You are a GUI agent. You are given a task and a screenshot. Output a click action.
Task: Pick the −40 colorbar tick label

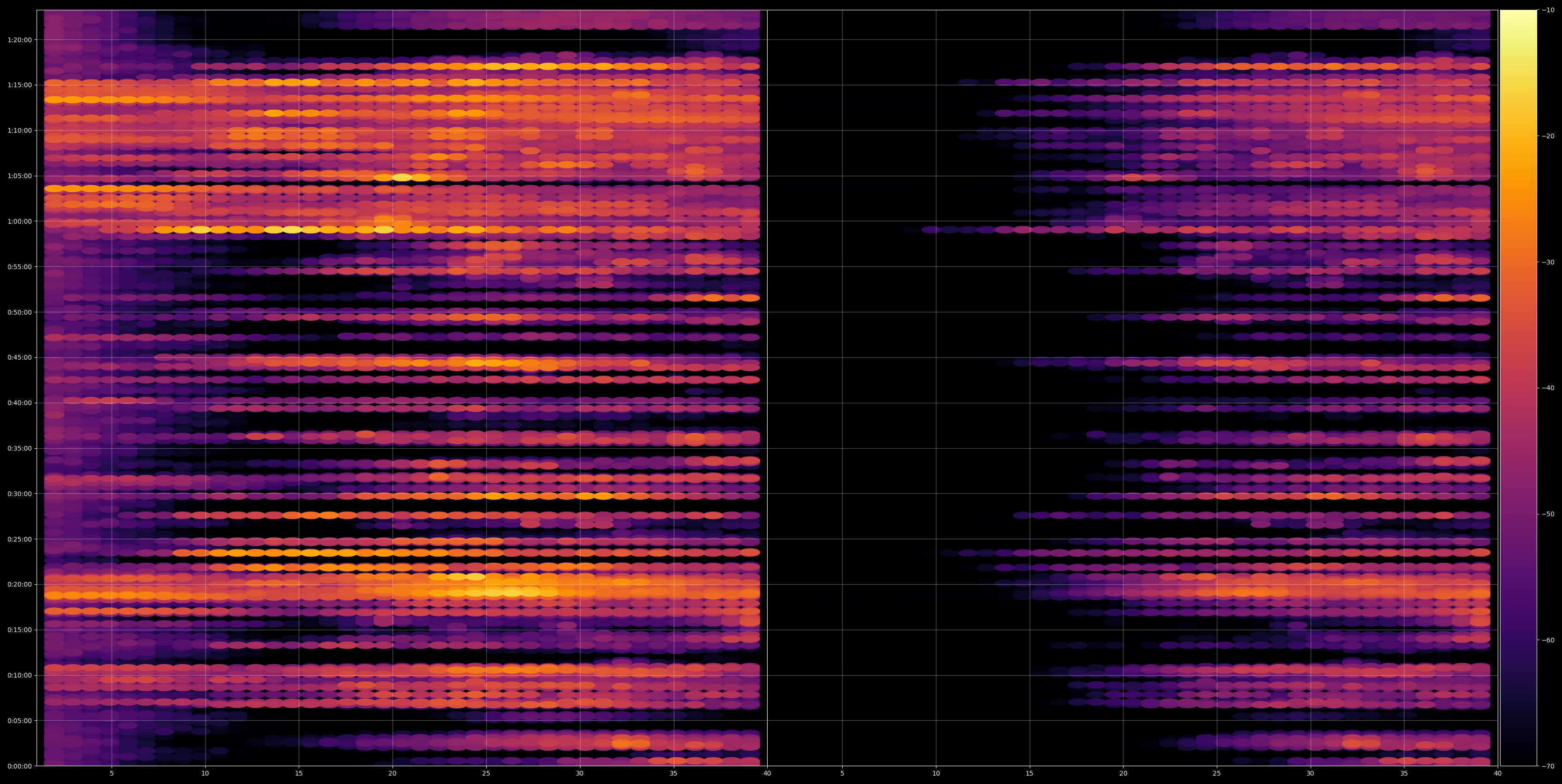coord(1548,388)
